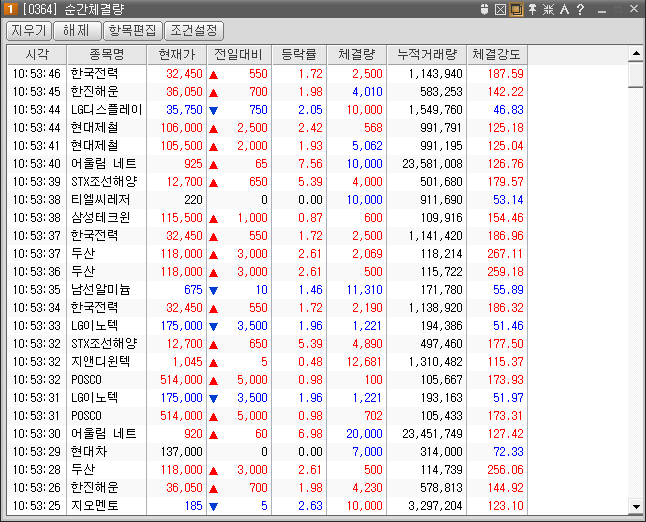Click strength value 51.97 for LG이노텍

click(x=508, y=398)
